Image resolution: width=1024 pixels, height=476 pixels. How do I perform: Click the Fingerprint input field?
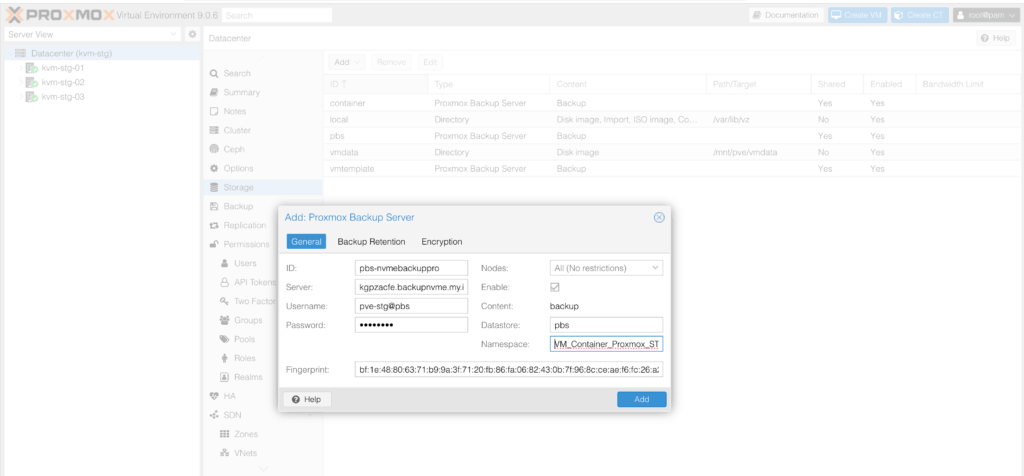[508, 369]
